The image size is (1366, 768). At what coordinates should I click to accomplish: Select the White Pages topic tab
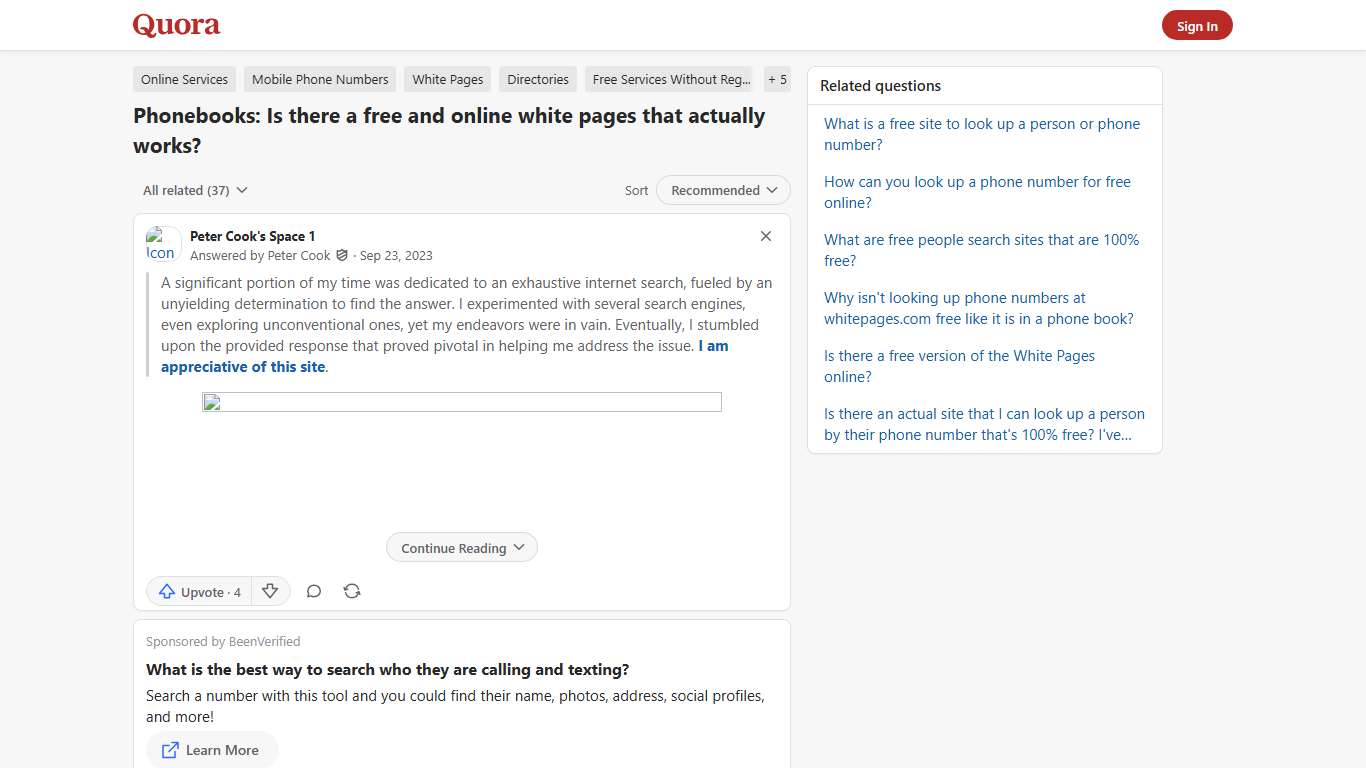(x=447, y=79)
